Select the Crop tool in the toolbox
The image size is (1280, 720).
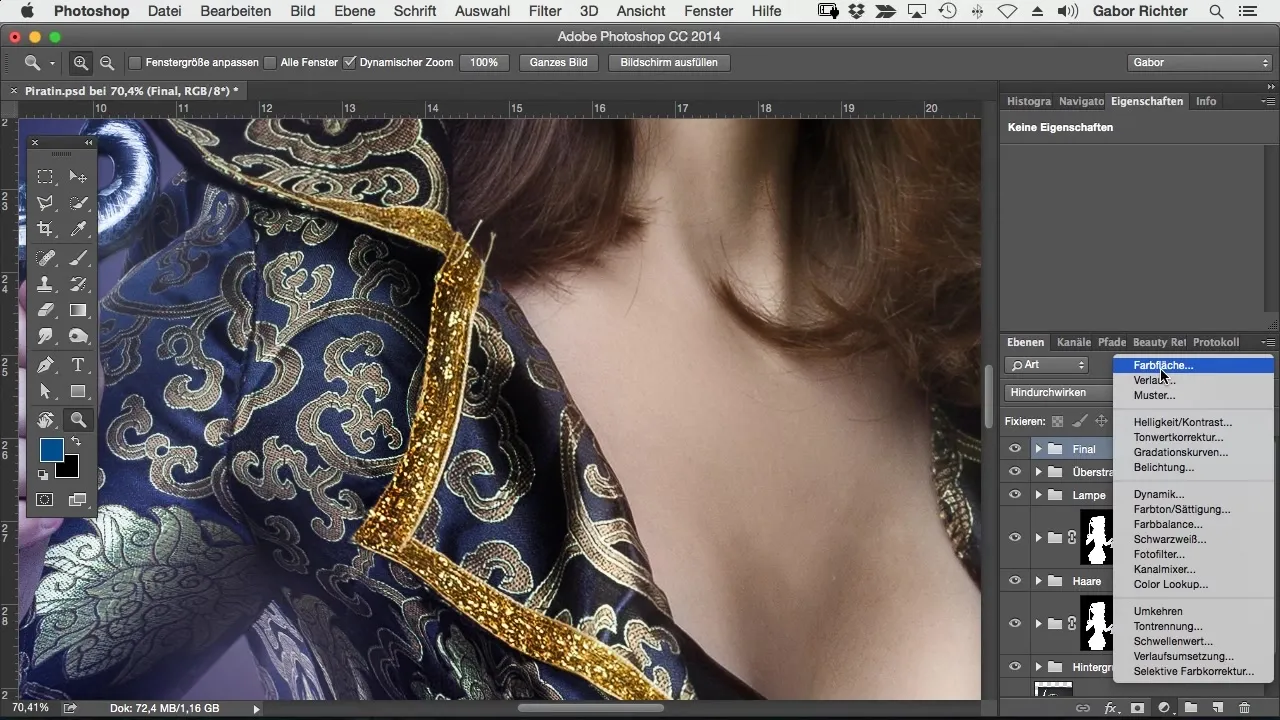45,230
